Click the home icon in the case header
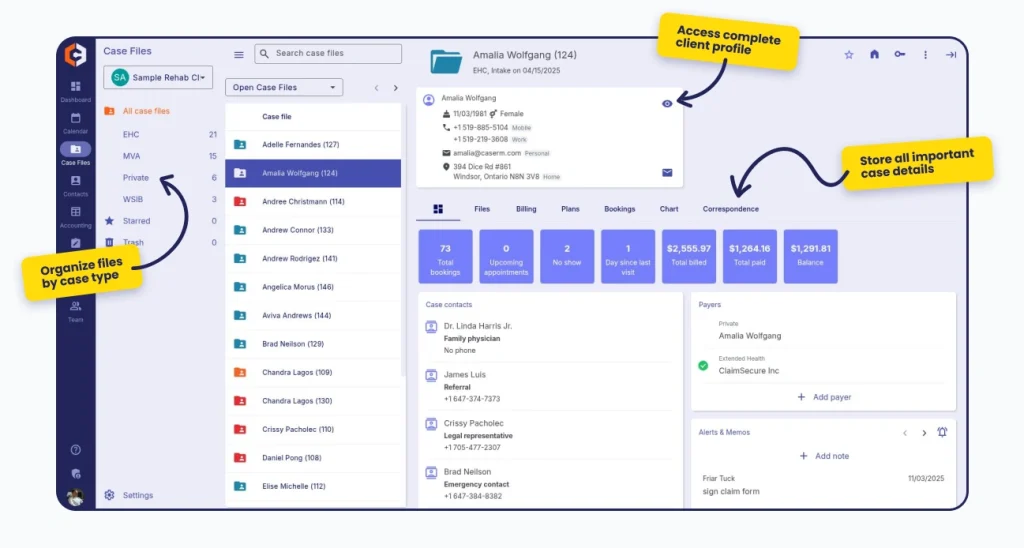This screenshot has width=1024, height=548. pyautogui.click(x=874, y=54)
